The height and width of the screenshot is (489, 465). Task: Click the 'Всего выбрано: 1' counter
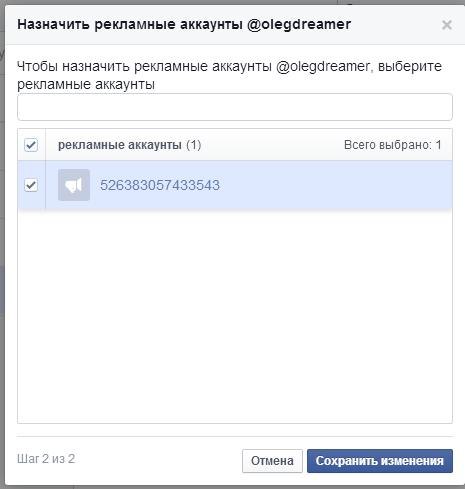tap(393, 145)
